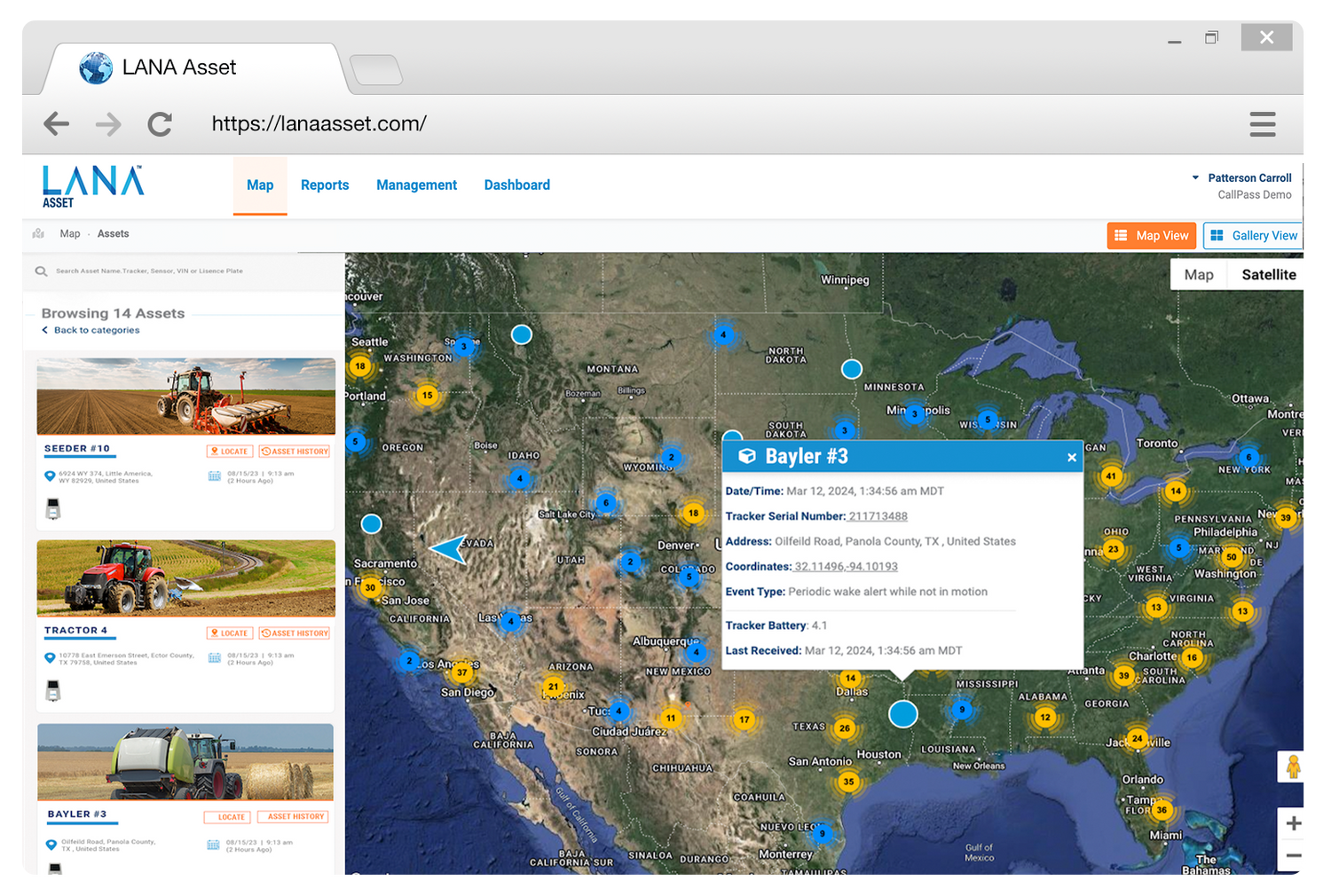Zoom out the map with minus button
1331x896 pixels.
pos(1293,856)
